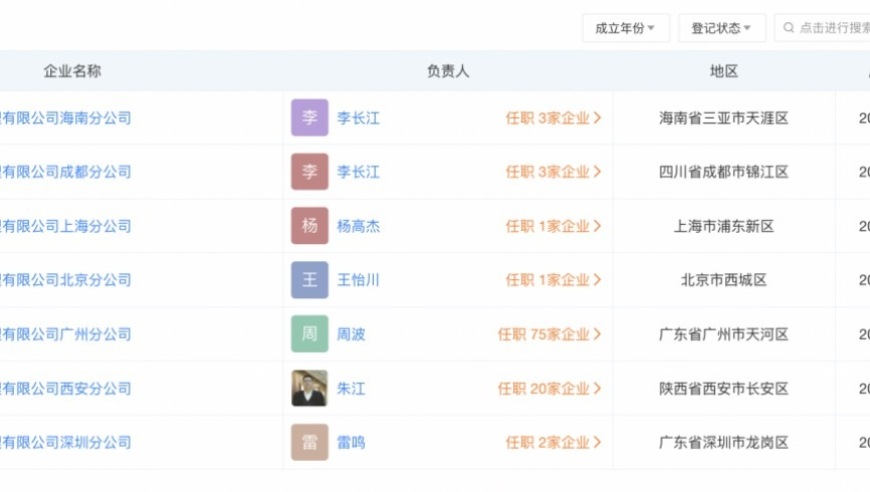Open the 登记状态 dropdown filter
The height and width of the screenshot is (492, 870).
coord(722,28)
